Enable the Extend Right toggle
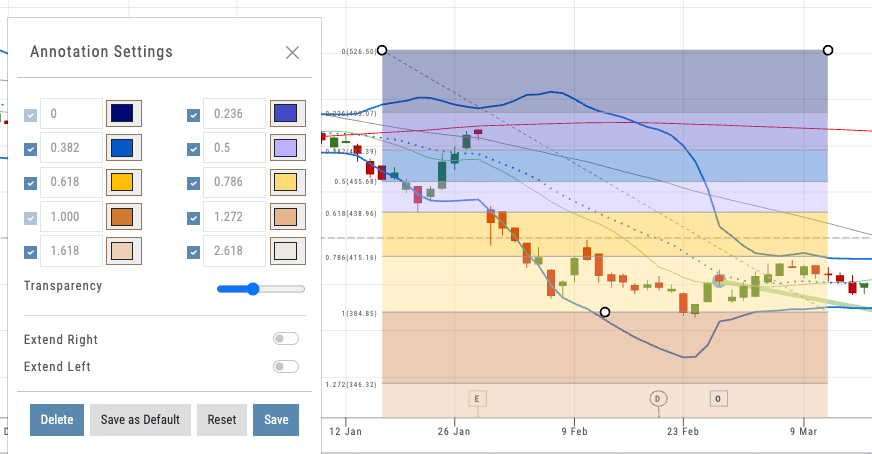 [285, 340]
